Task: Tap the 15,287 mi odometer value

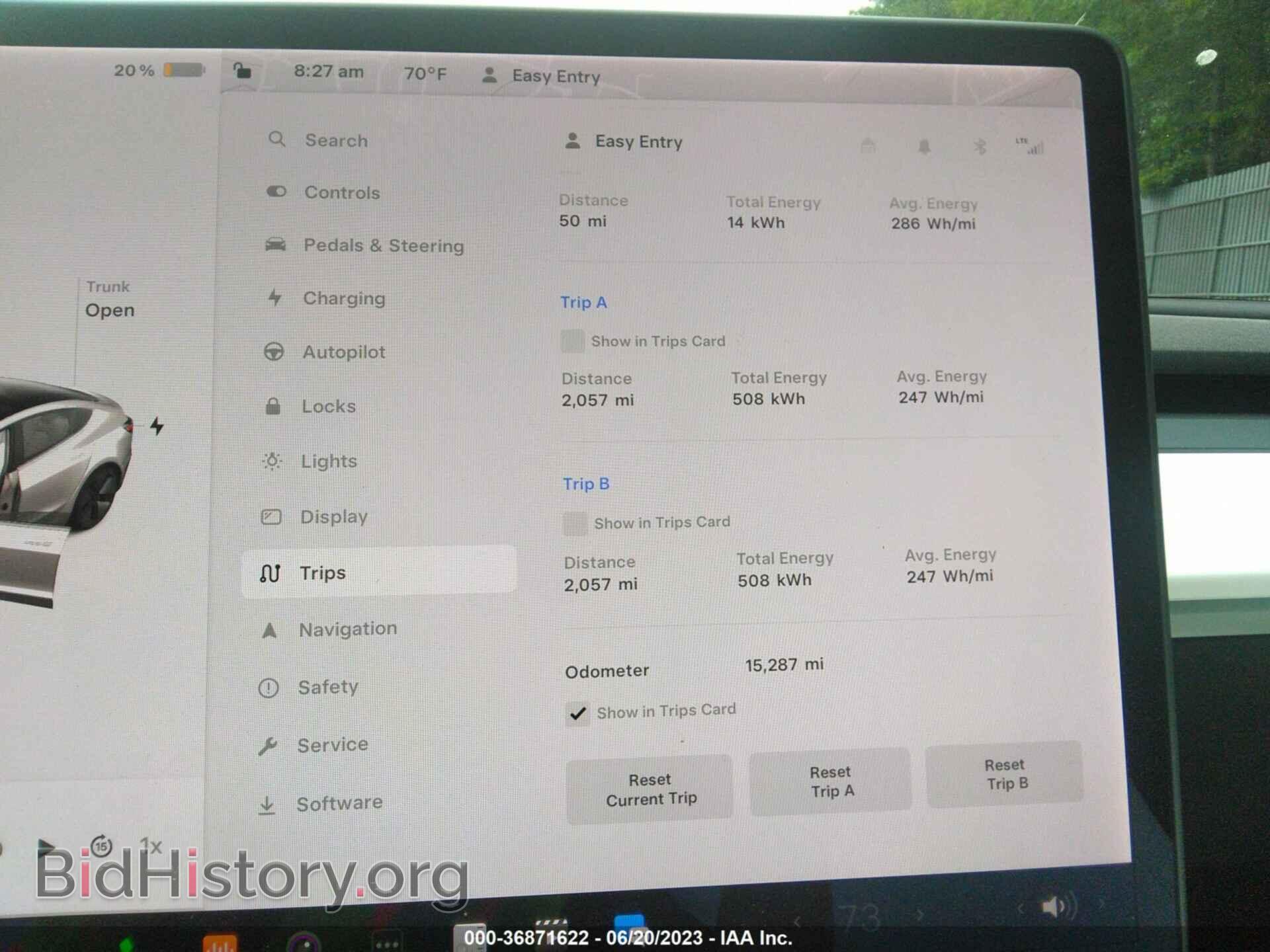Action: [x=784, y=664]
